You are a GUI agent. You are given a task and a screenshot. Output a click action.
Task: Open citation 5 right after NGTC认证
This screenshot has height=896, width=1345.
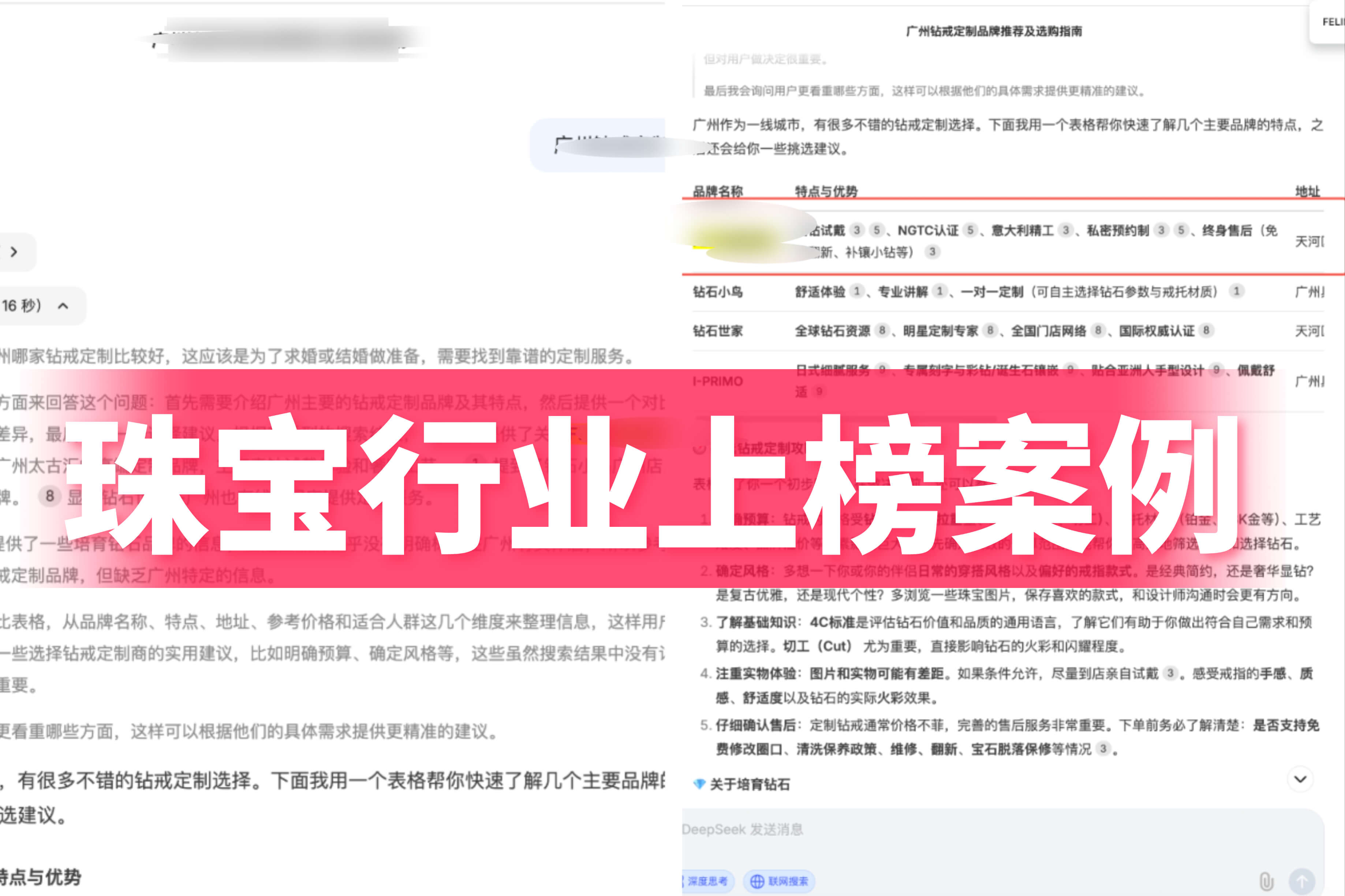[969, 230]
